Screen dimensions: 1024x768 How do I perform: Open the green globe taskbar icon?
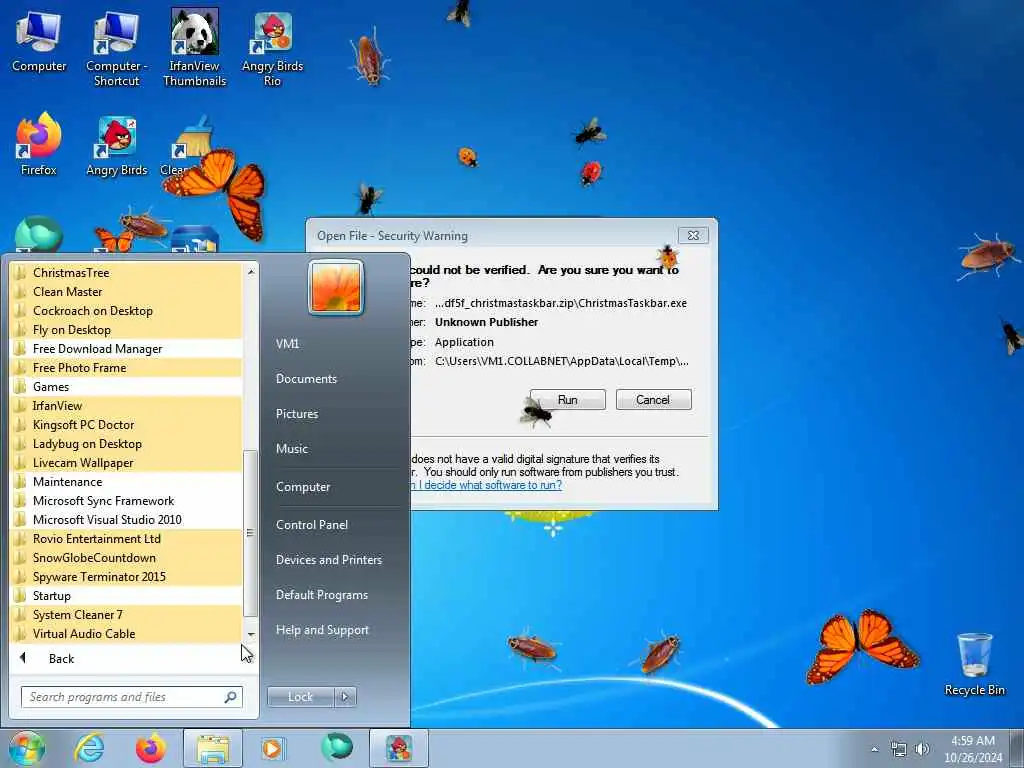pyautogui.click(x=336, y=747)
